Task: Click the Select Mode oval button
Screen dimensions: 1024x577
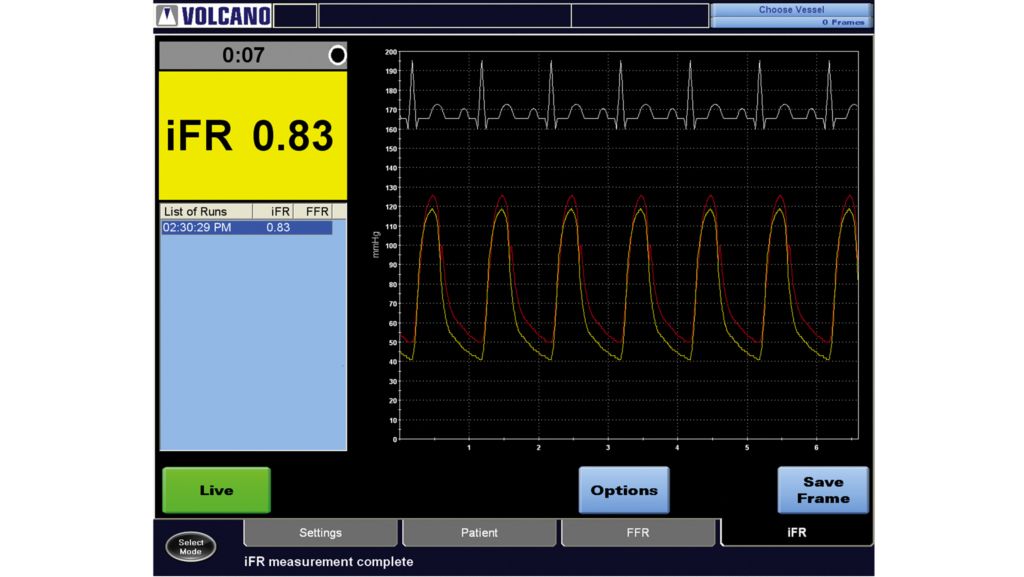Action: point(191,547)
